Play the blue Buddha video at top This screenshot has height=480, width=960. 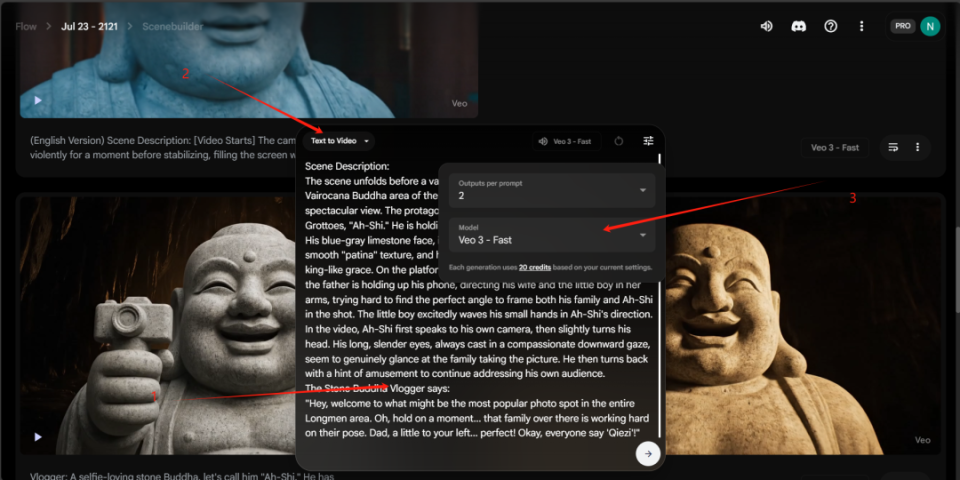pyautogui.click(x=38, y=100)
